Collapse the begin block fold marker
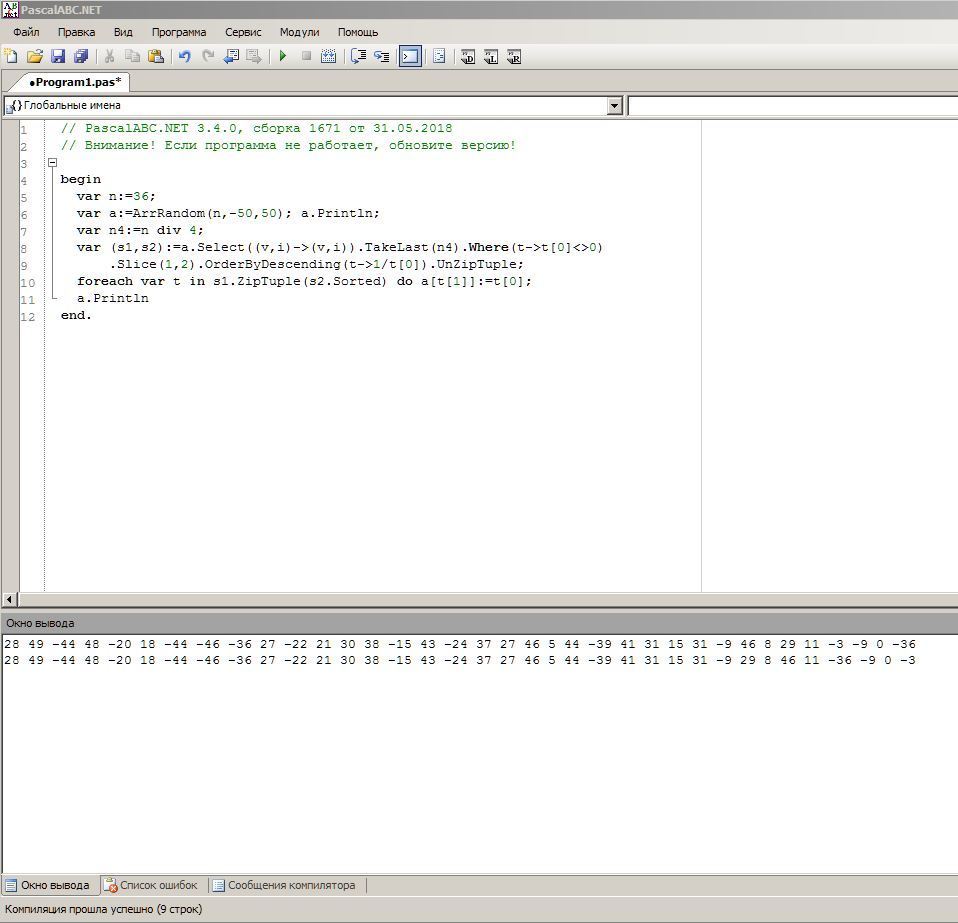Viewport: 958px width, 923px height. (x=52, y=162)
